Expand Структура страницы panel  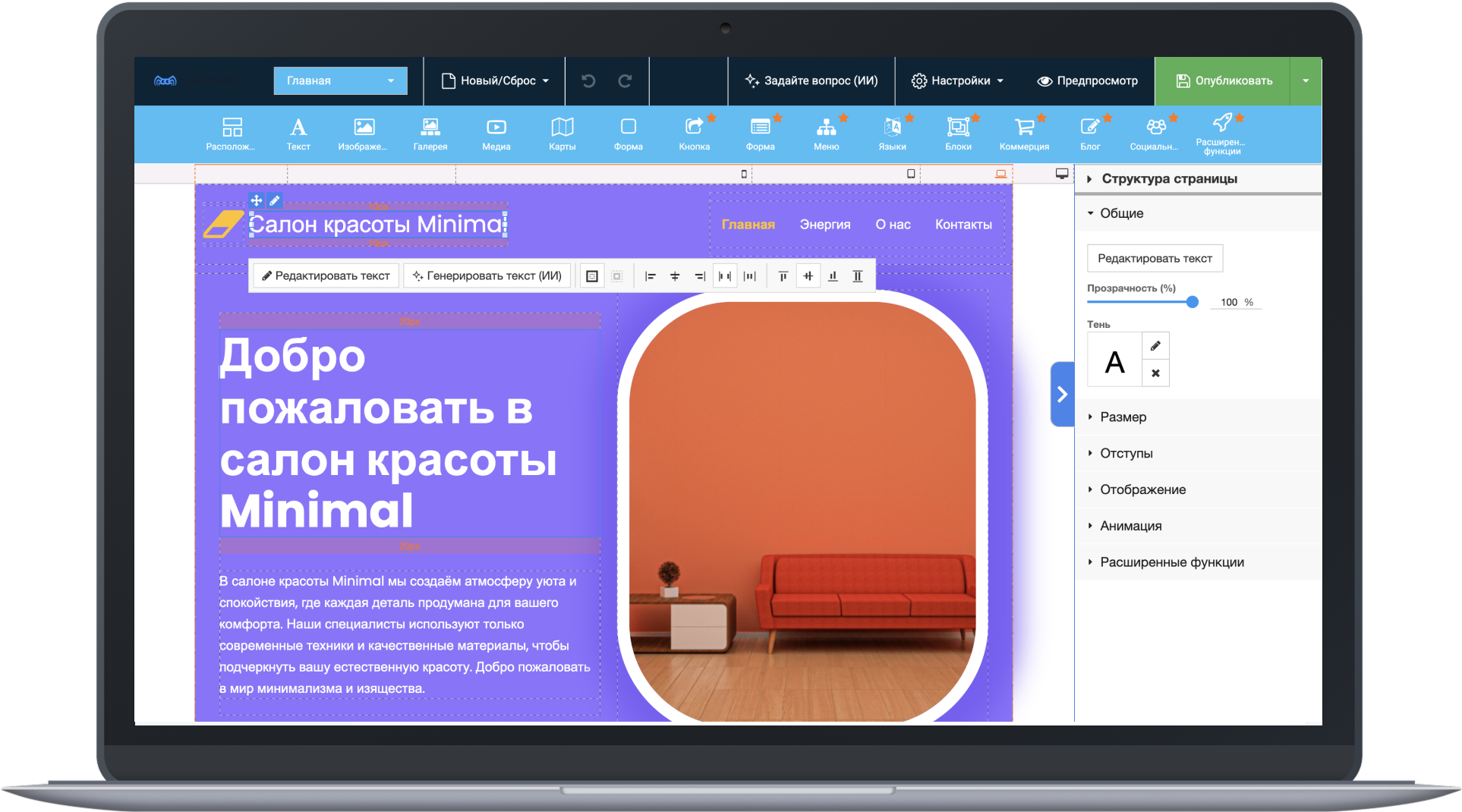(1198, 179)
